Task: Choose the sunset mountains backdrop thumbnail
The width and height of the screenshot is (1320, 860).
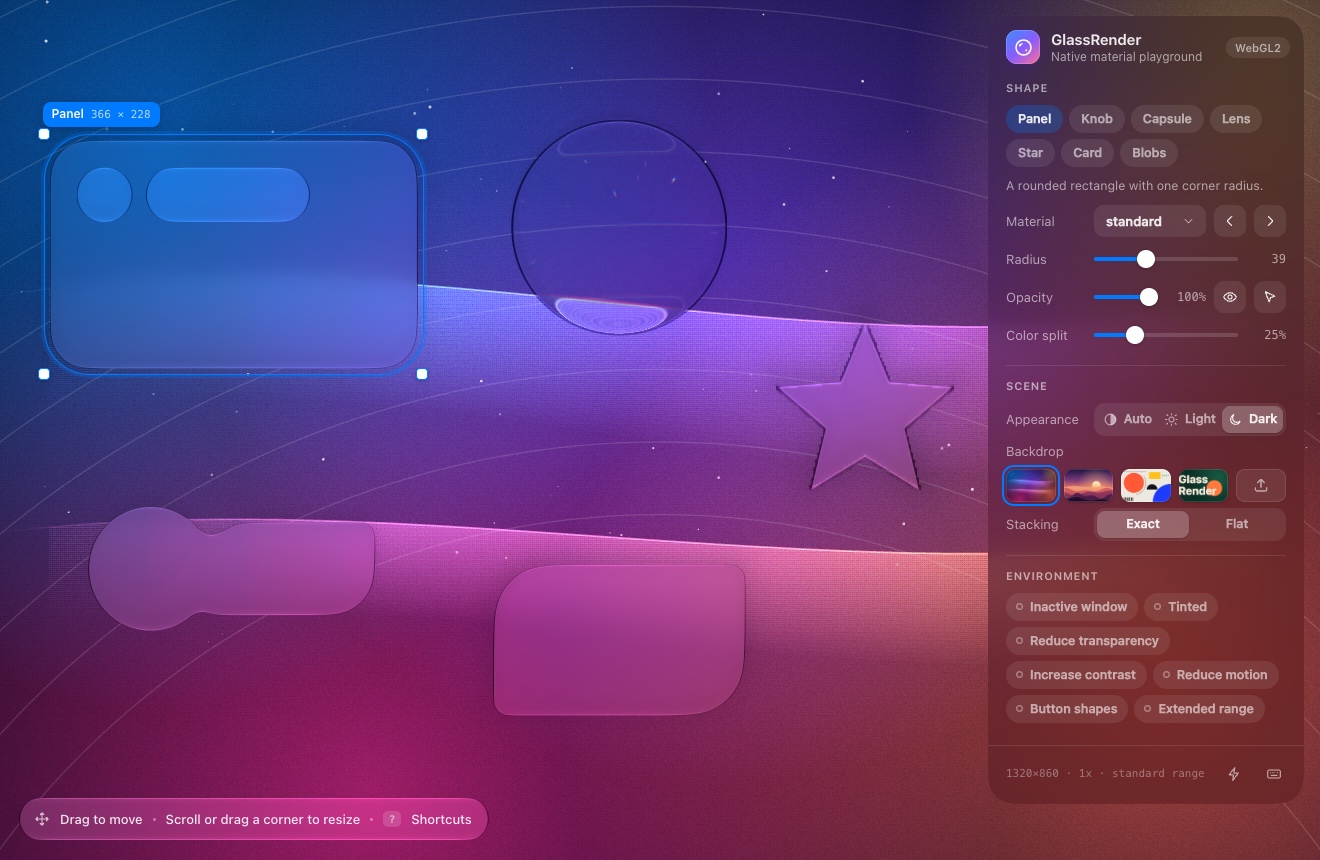Action: click(1089, 485)
